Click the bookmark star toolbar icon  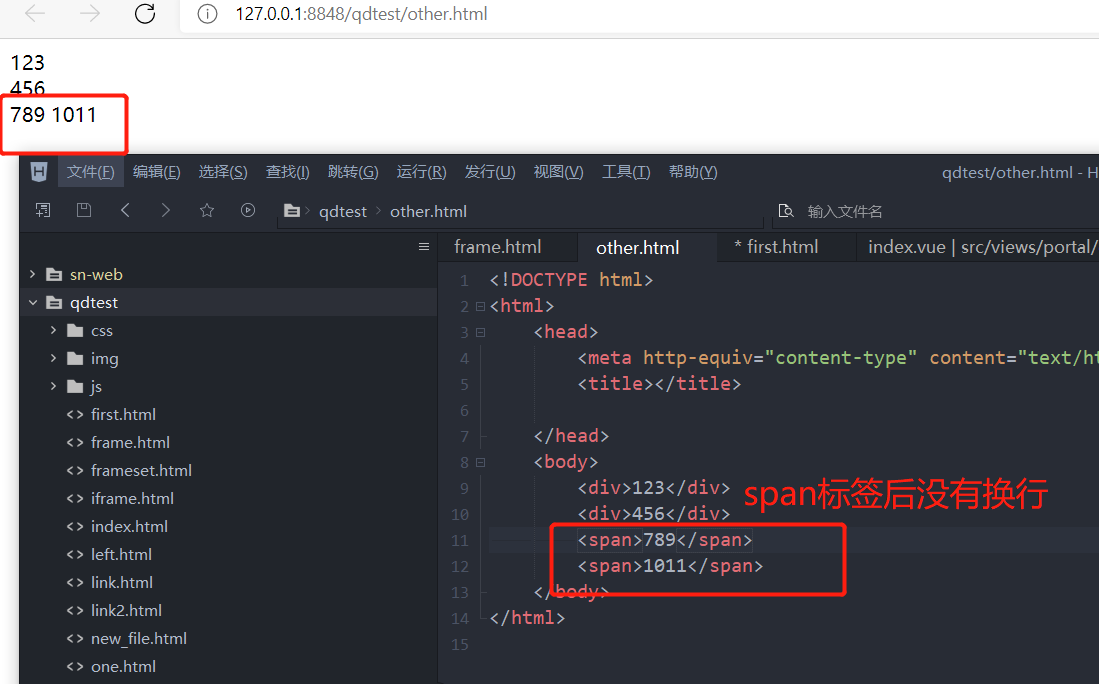(x=207, y=210)
